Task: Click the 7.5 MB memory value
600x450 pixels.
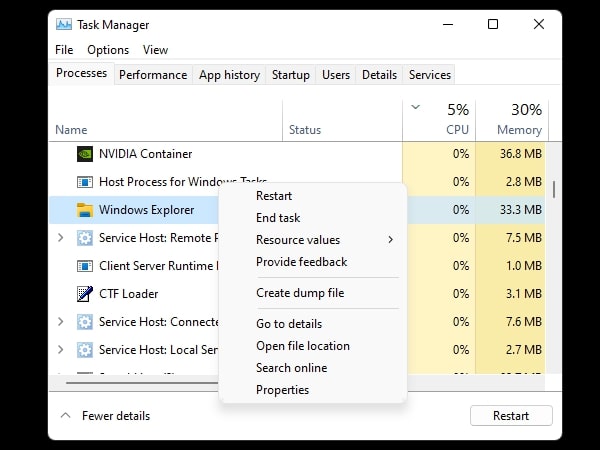Action: 524,238
